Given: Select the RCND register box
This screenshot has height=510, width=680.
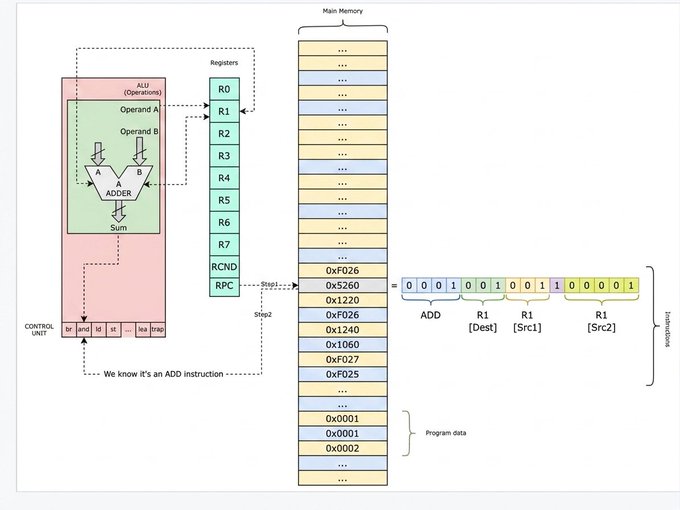Looking at the screenshot, I should [224, 267].
